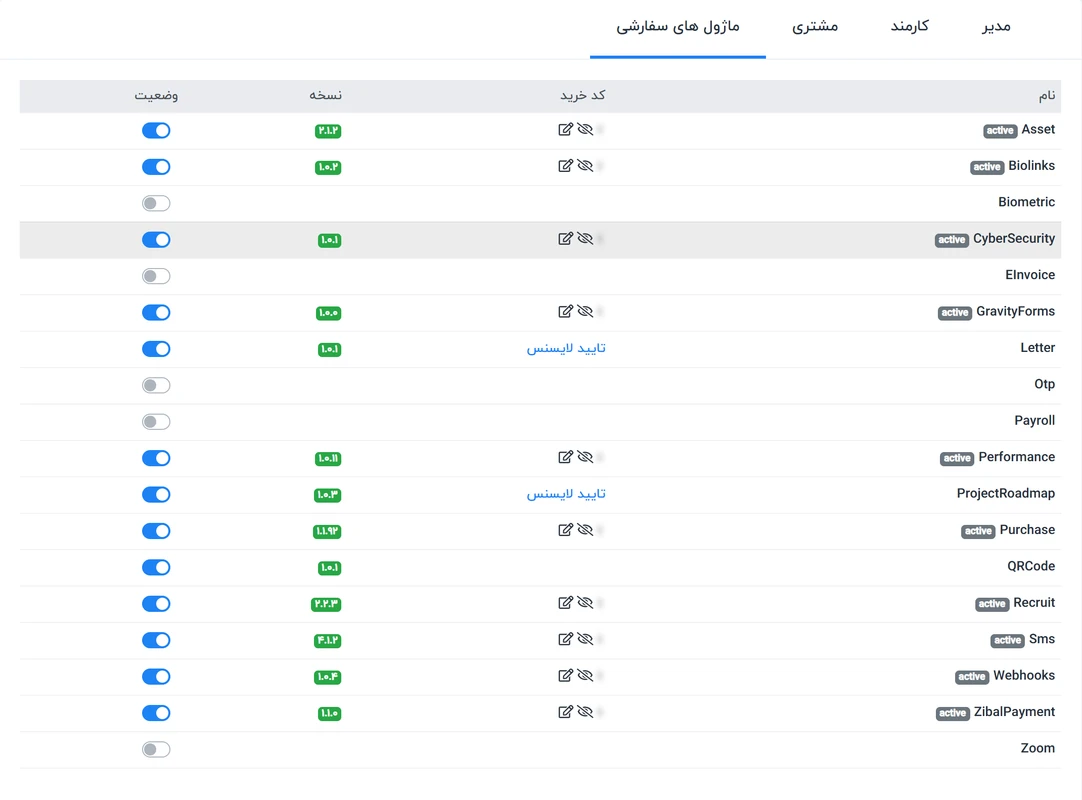
Task: Go to the مشتری tab
Action: point(815,27)
